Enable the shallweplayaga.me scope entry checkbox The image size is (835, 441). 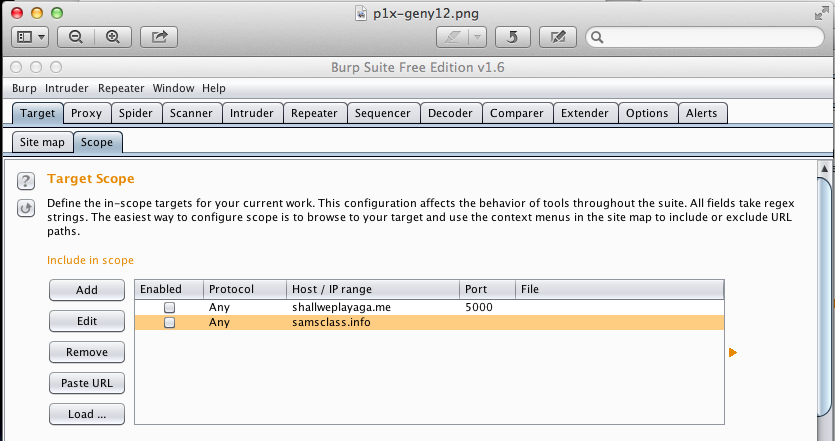[x=170, y=307]
